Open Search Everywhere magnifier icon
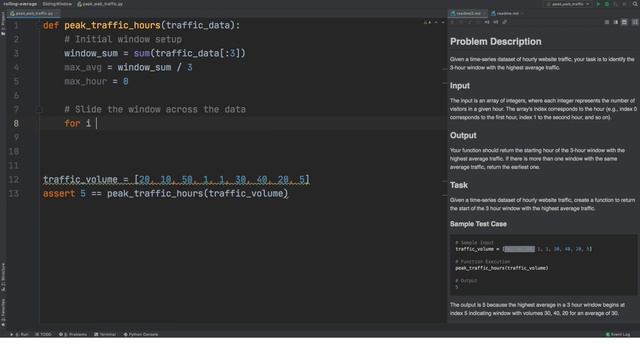Screen dimensions: 640x360 [x=635, y=4]
